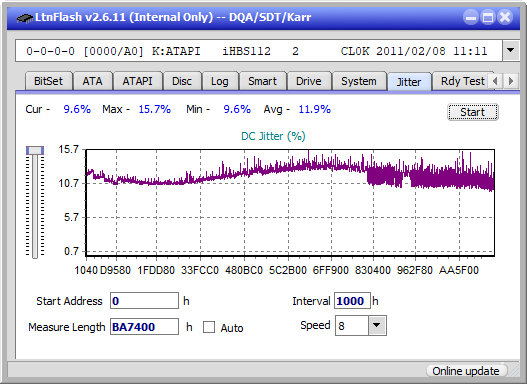Click the drive info text iHBS112
Viewport: 527px width, 384px height.
(246, 51)
